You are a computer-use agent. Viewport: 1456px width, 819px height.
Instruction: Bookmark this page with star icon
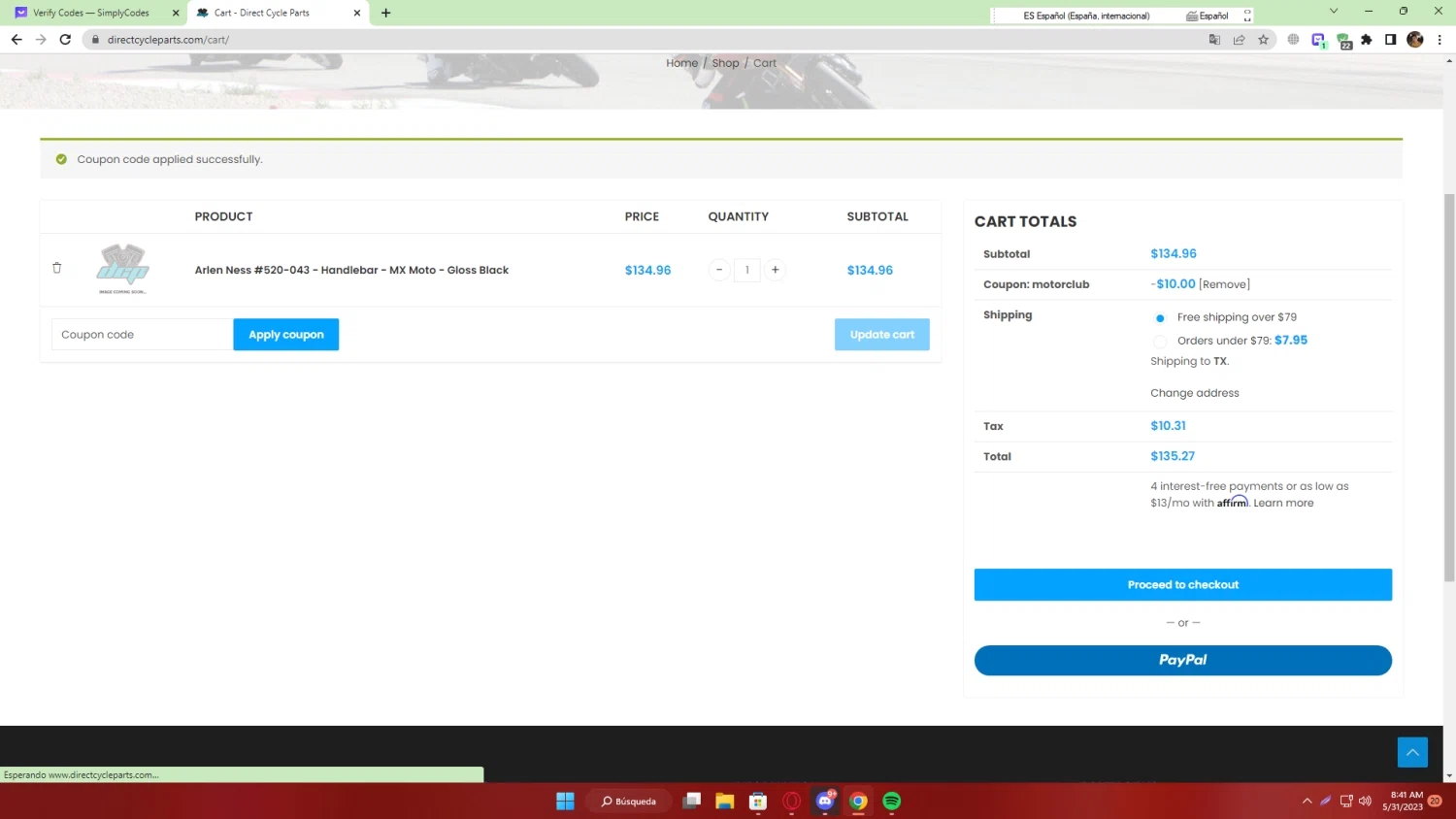point(1263,40)
